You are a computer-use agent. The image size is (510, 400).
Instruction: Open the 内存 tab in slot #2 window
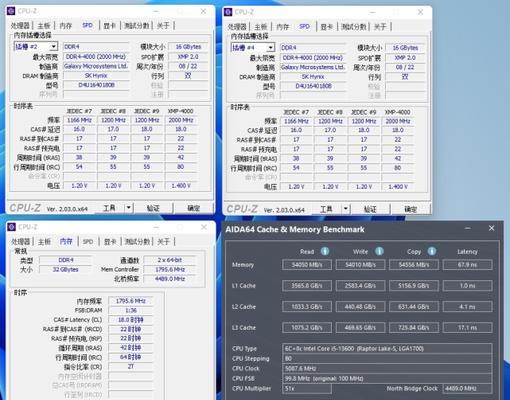click(x=66, y=25)
